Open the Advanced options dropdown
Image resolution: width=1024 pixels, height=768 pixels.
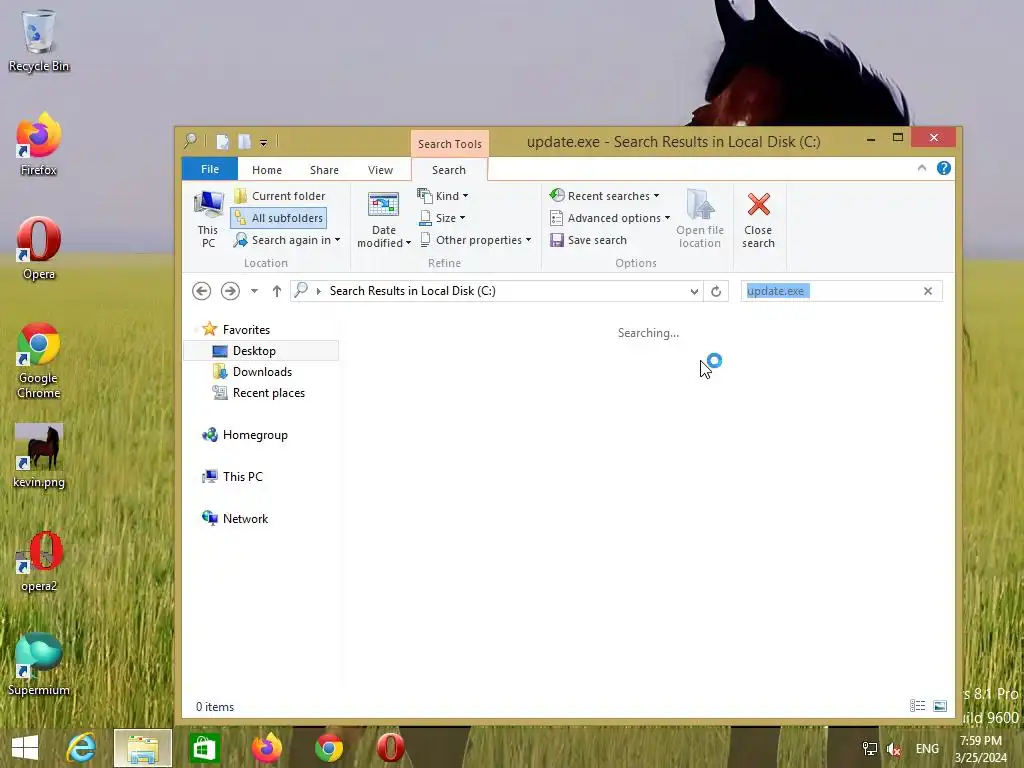click(610, 218)
